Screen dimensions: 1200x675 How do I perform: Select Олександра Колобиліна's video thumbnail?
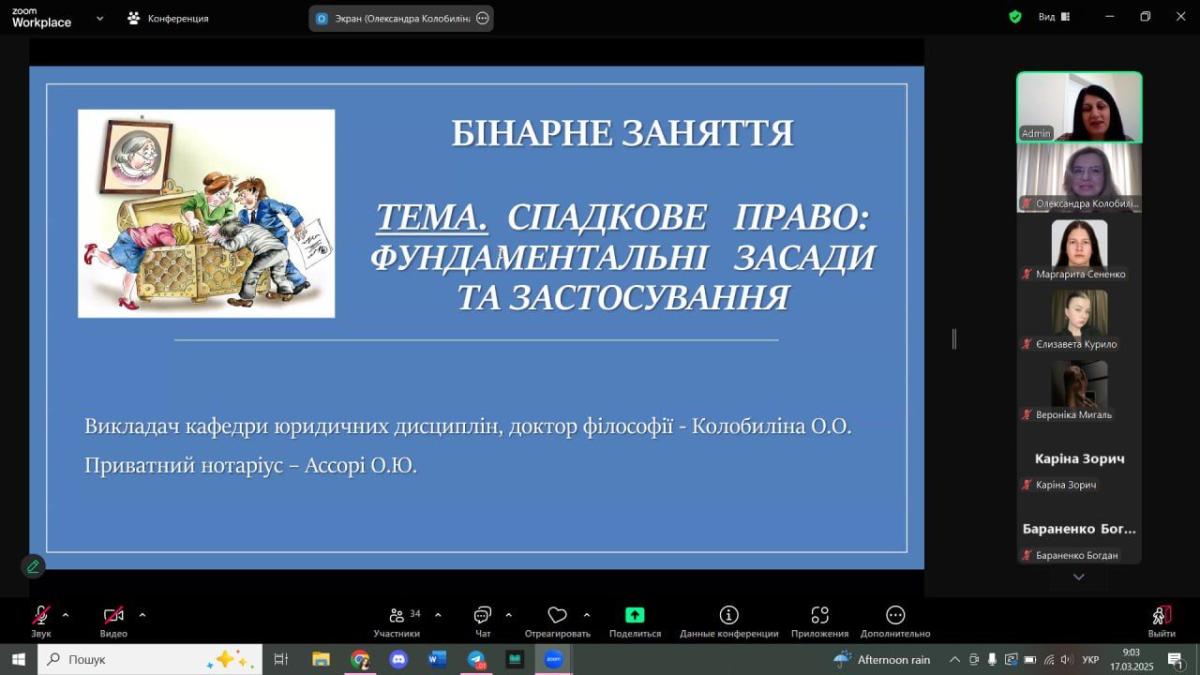point(1079,178)
